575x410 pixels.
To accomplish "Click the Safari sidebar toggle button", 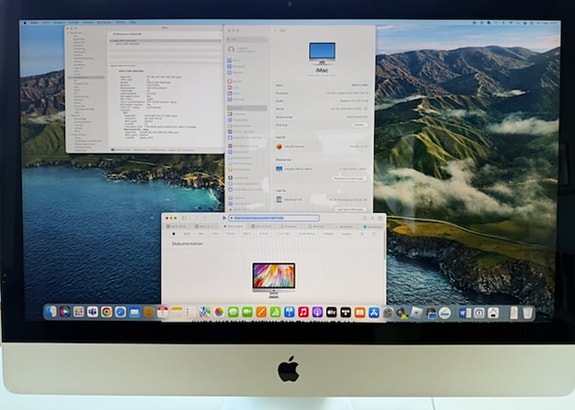I will 184,218.
